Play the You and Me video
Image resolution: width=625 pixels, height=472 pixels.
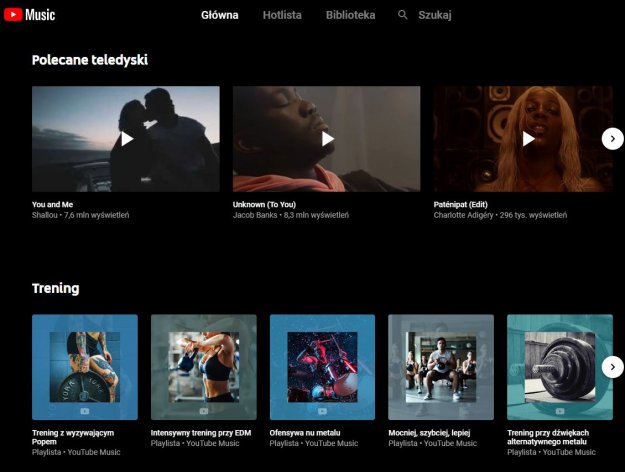pyautogui.click(x=126, y=139)
